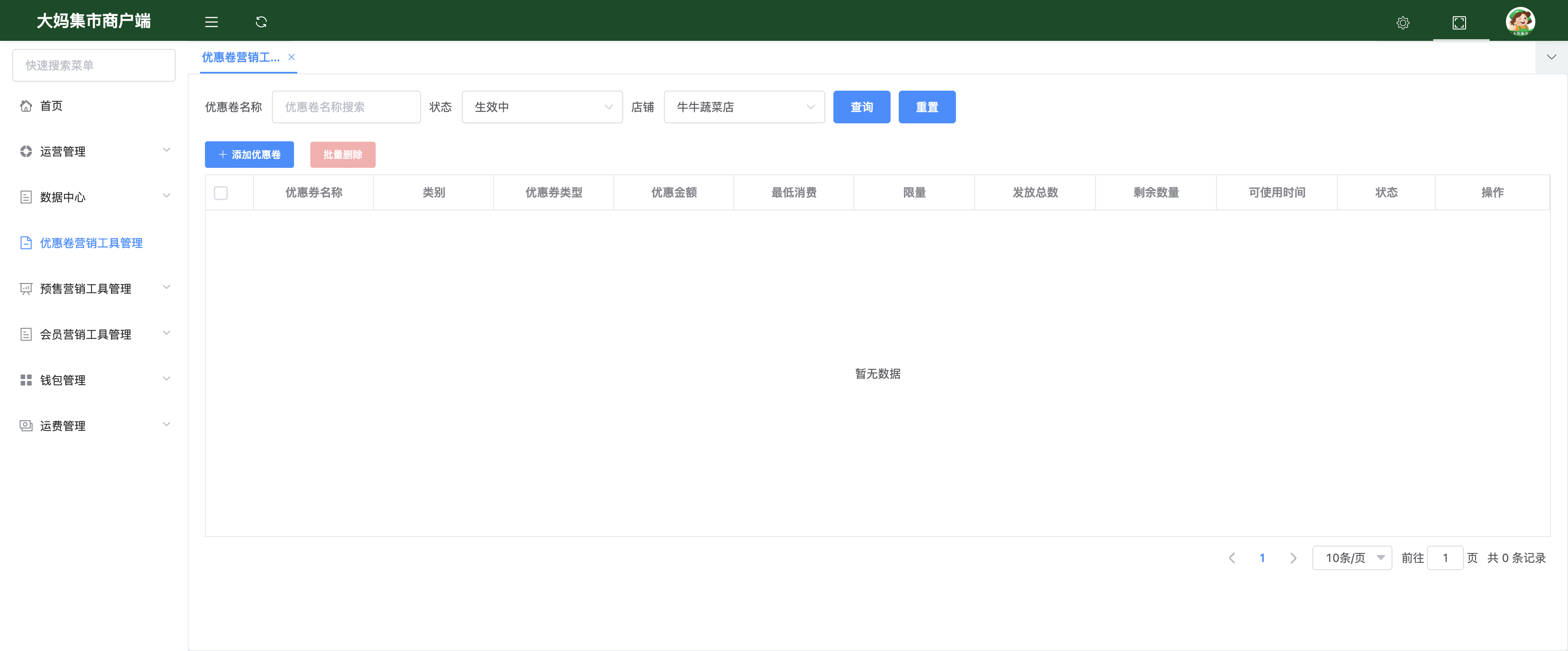Click the refresh icon in header
The width and height of the screenshot is (1568, 651).
coord(261,22)
